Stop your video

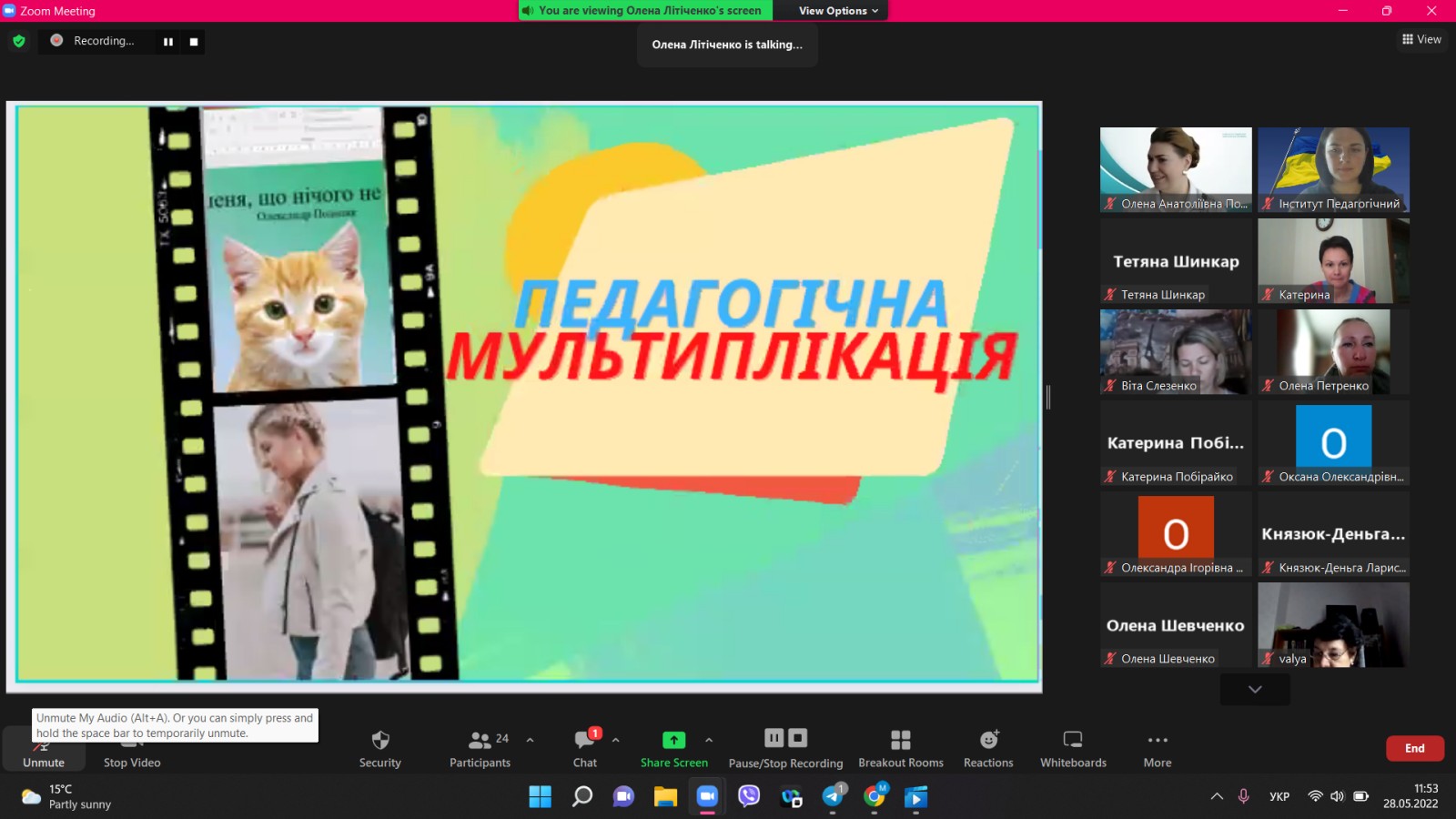[130, 746]
